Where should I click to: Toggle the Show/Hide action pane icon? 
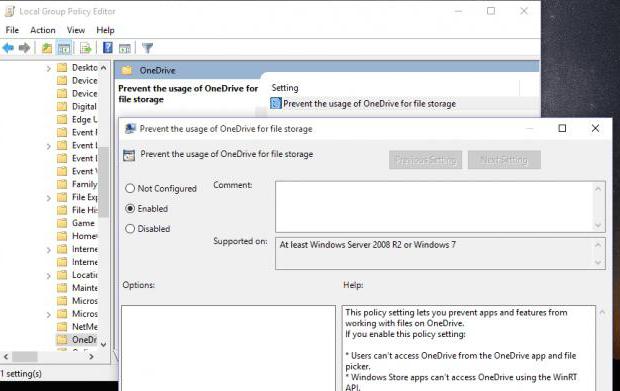tap(125, 49)
